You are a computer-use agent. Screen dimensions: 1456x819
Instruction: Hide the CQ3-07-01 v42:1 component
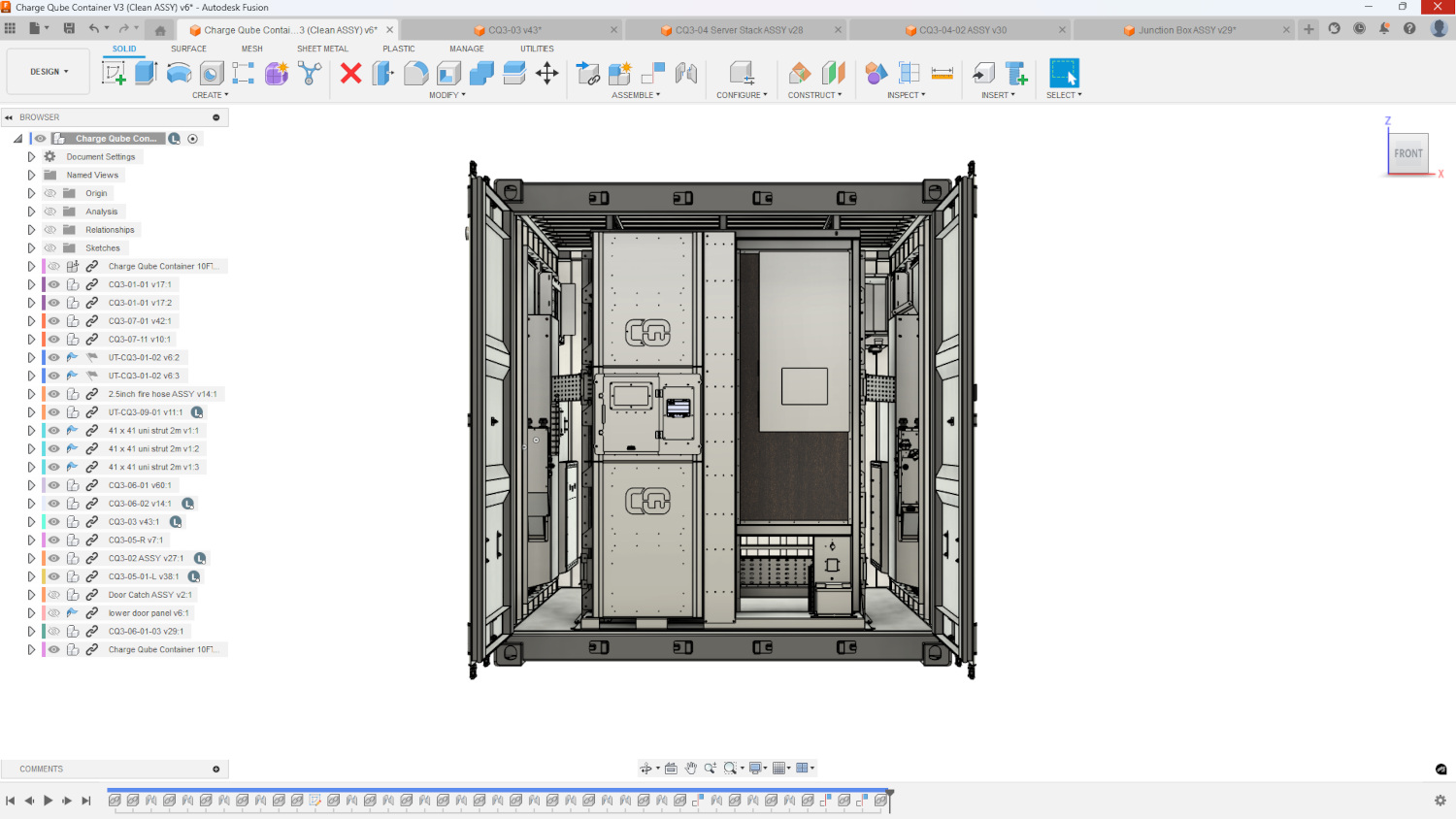click(54, 321)
